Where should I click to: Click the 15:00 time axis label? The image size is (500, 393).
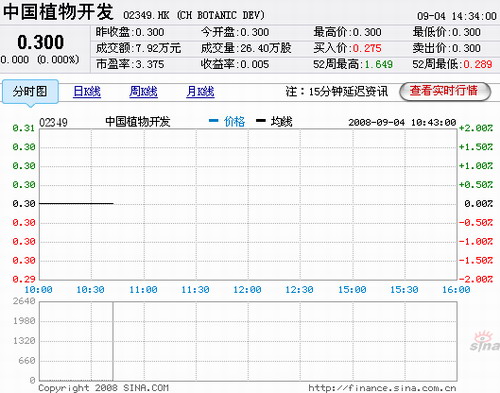[x=352, y=290]
